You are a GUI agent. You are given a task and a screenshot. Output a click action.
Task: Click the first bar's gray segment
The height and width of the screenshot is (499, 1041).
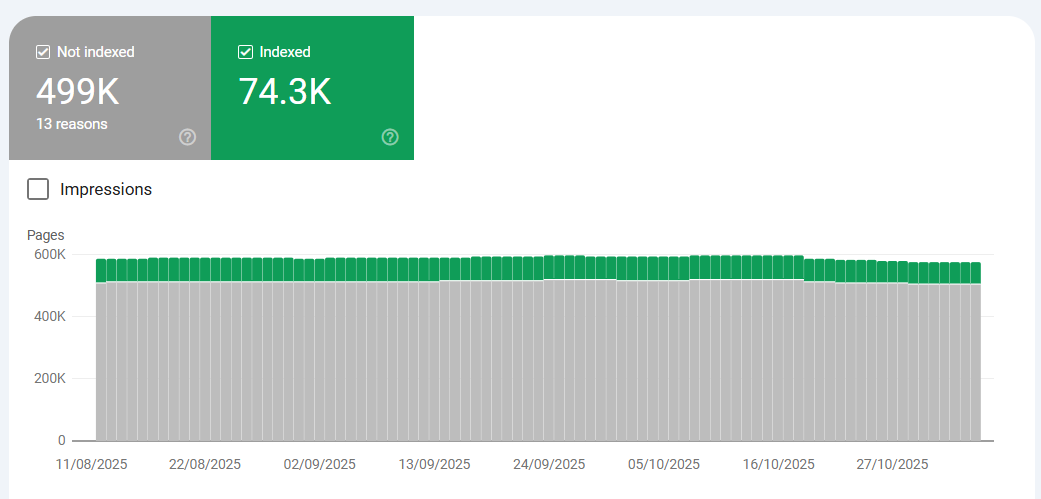click(x=101, y=360)
